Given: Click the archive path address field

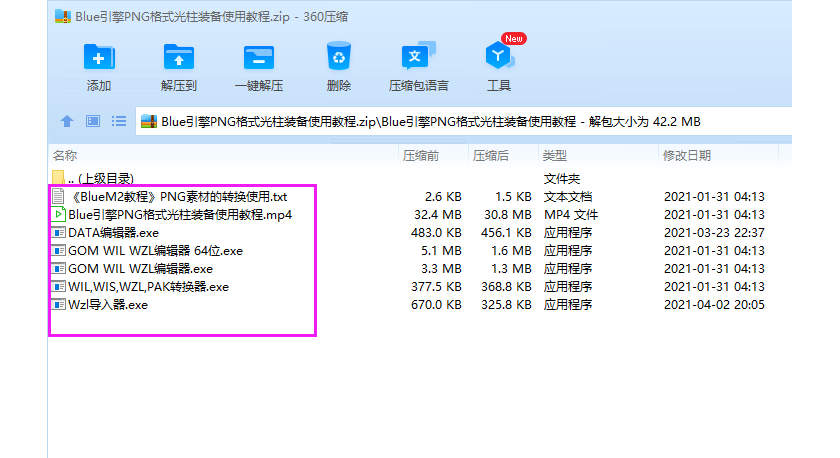Looking at the screenshot, I should click(x=464, y=122).
